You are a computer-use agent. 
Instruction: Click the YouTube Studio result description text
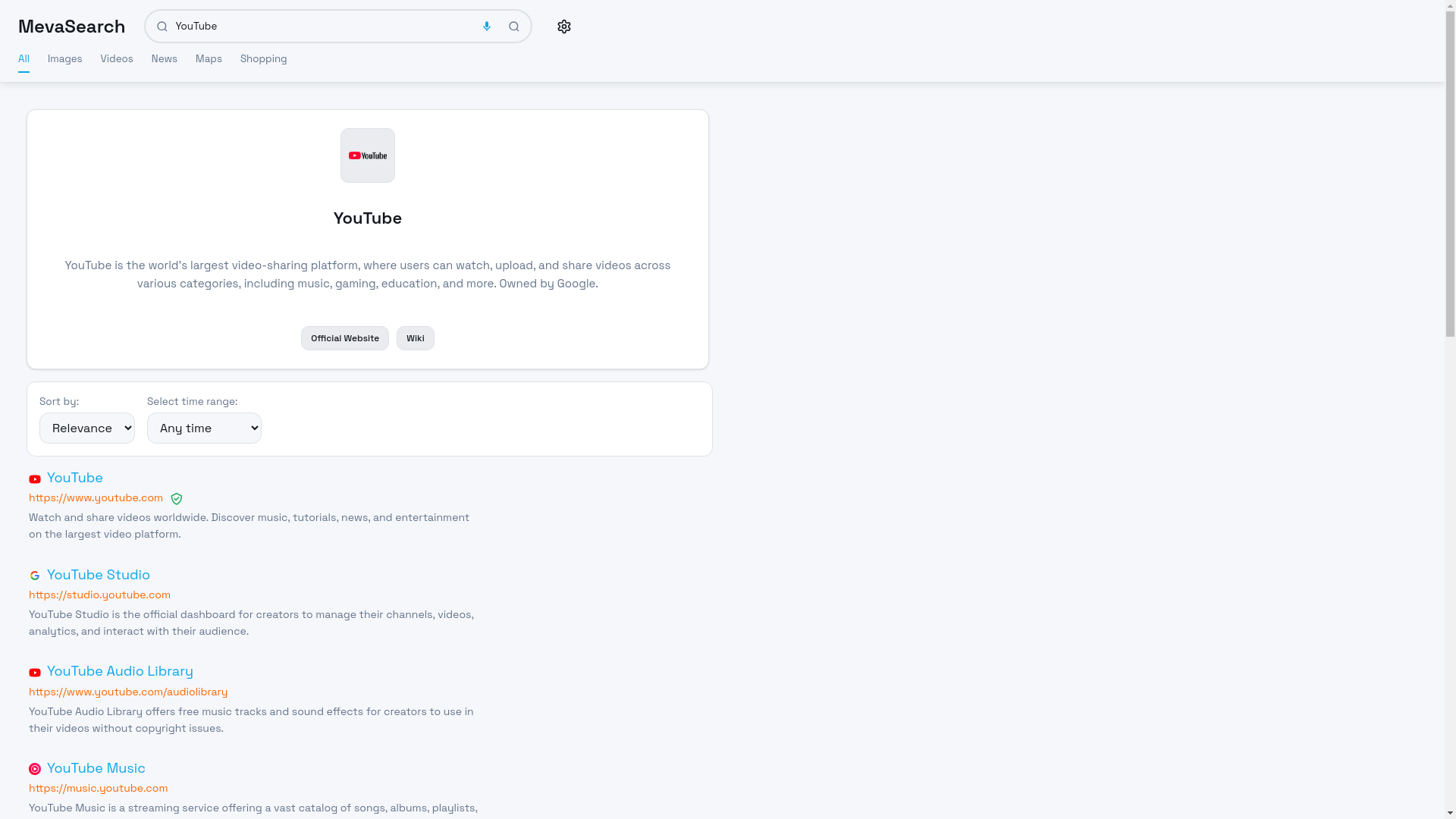(x=252, y=623)
